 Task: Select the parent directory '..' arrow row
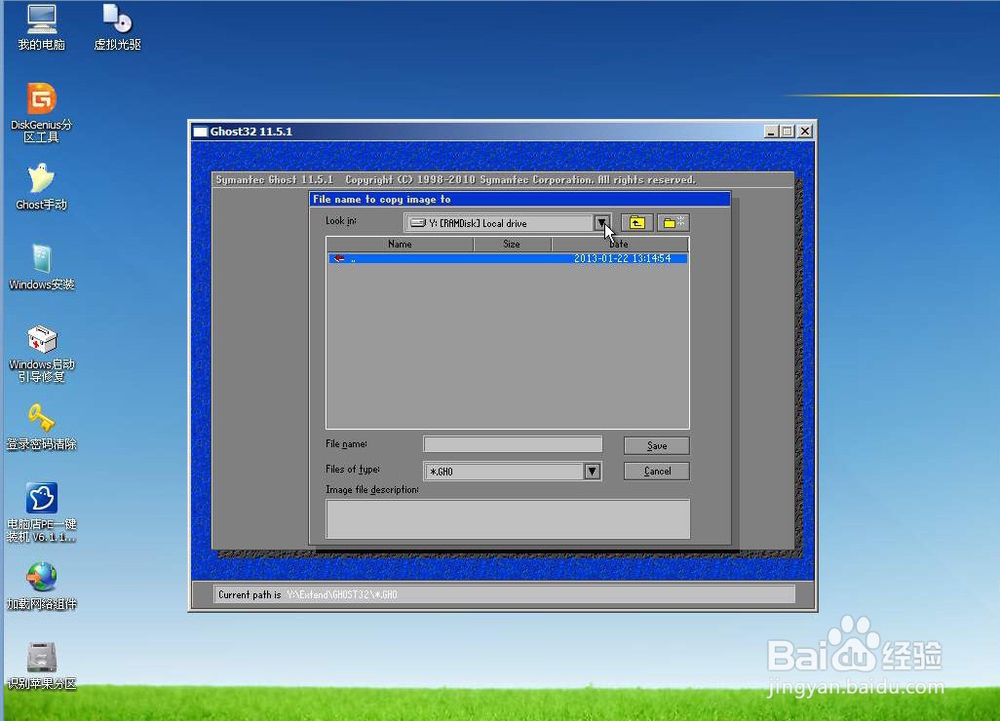508,258
